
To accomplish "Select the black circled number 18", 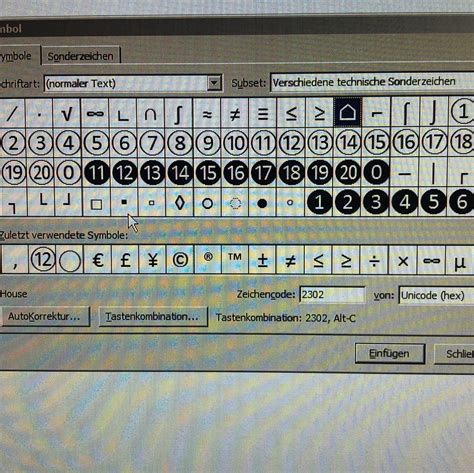I will click(291, 173).
